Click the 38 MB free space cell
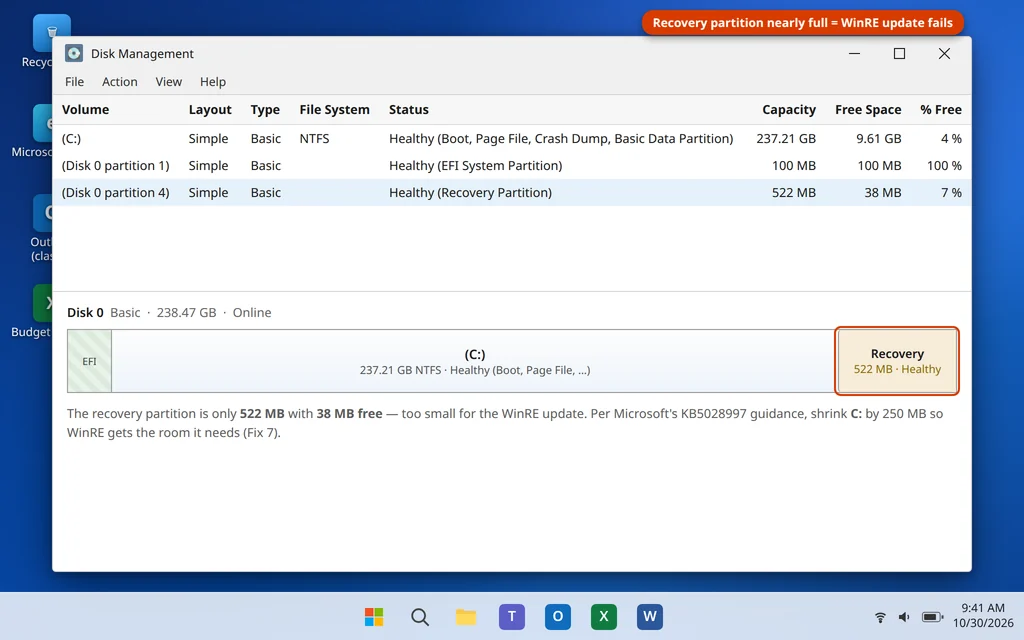This screenshot has height=640, width=1024. [x=883, y=192]
